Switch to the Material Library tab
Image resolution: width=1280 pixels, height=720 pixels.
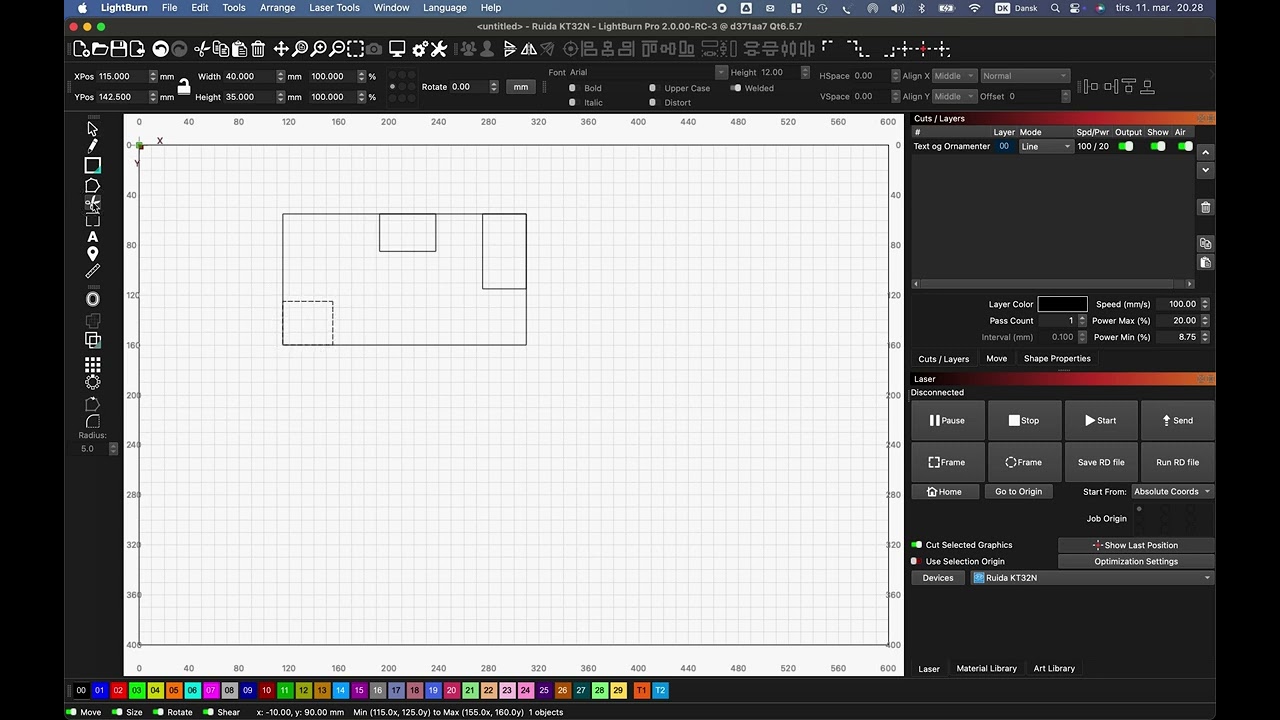click(x=986, y=668)
